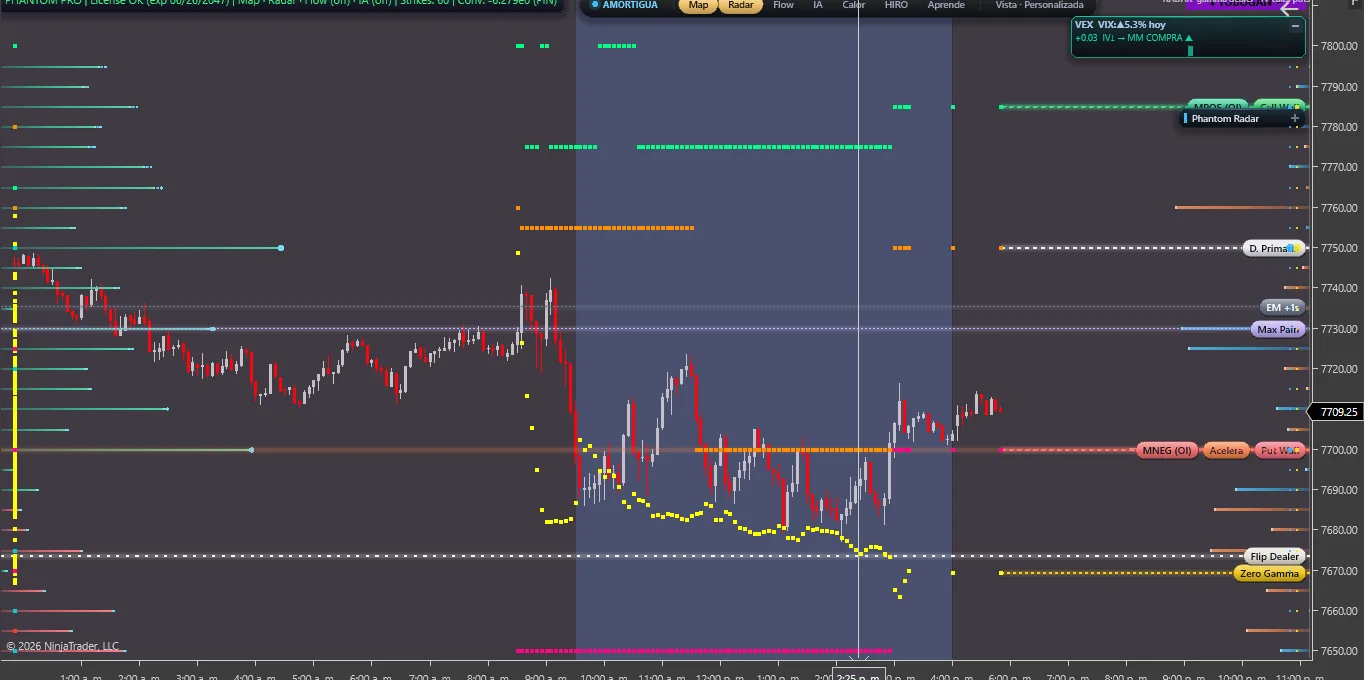Select the EM +1s level label
This screenshot has width=1364, height=680.
(1282, 308)
